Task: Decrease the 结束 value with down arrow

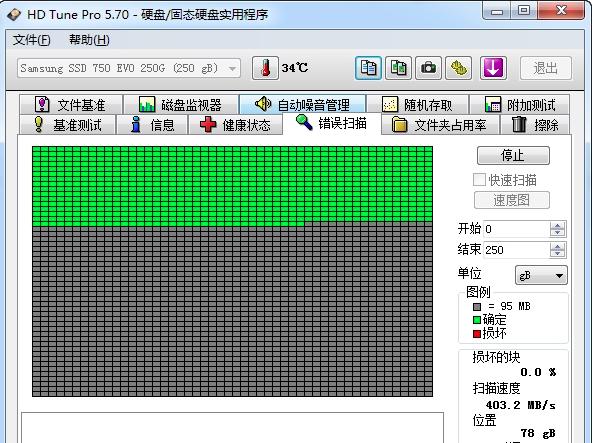Action: pos(557,254)
